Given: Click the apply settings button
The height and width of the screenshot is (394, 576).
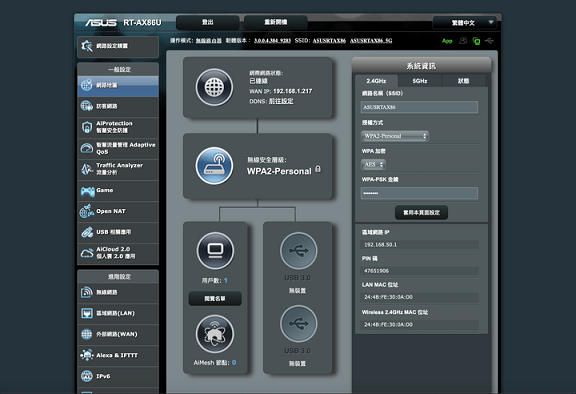Looking at the screenshot, I should [x=421, y=213].
